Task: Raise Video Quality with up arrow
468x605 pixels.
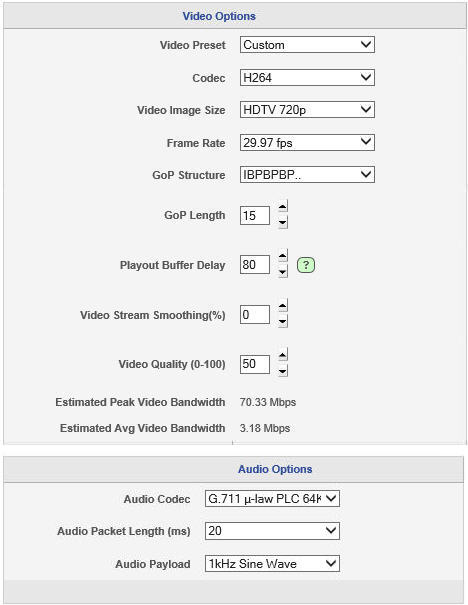Action: (x=283, y=355)
